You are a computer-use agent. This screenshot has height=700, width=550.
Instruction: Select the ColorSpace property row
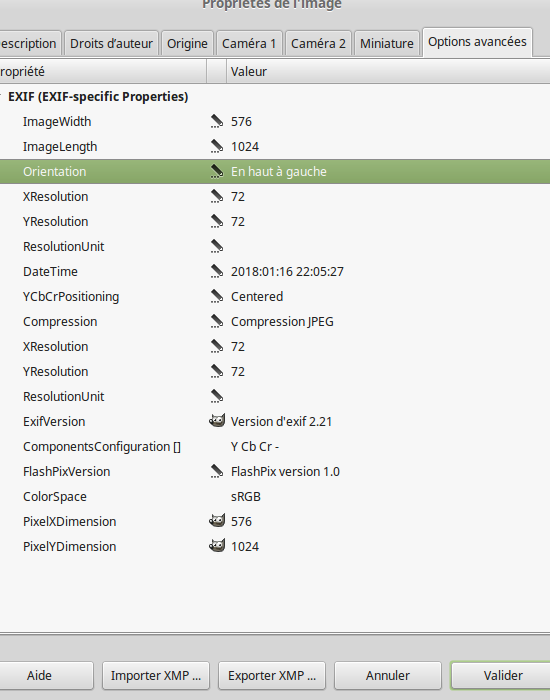click(275, 496)
